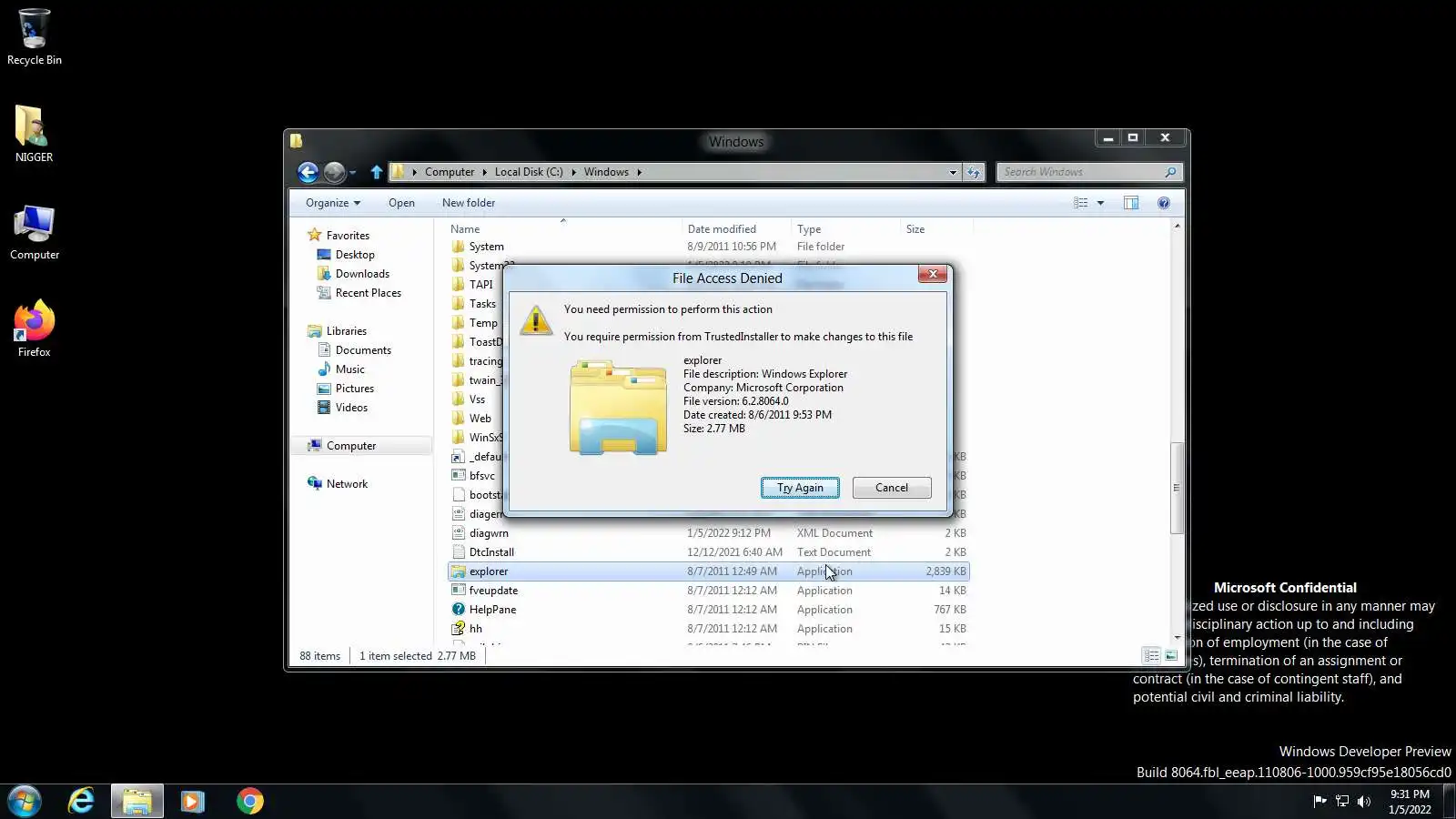Switch to large thumbnails view in the status bar
The height and width of the screenshot is (819, 1456).
point(1171,655)
